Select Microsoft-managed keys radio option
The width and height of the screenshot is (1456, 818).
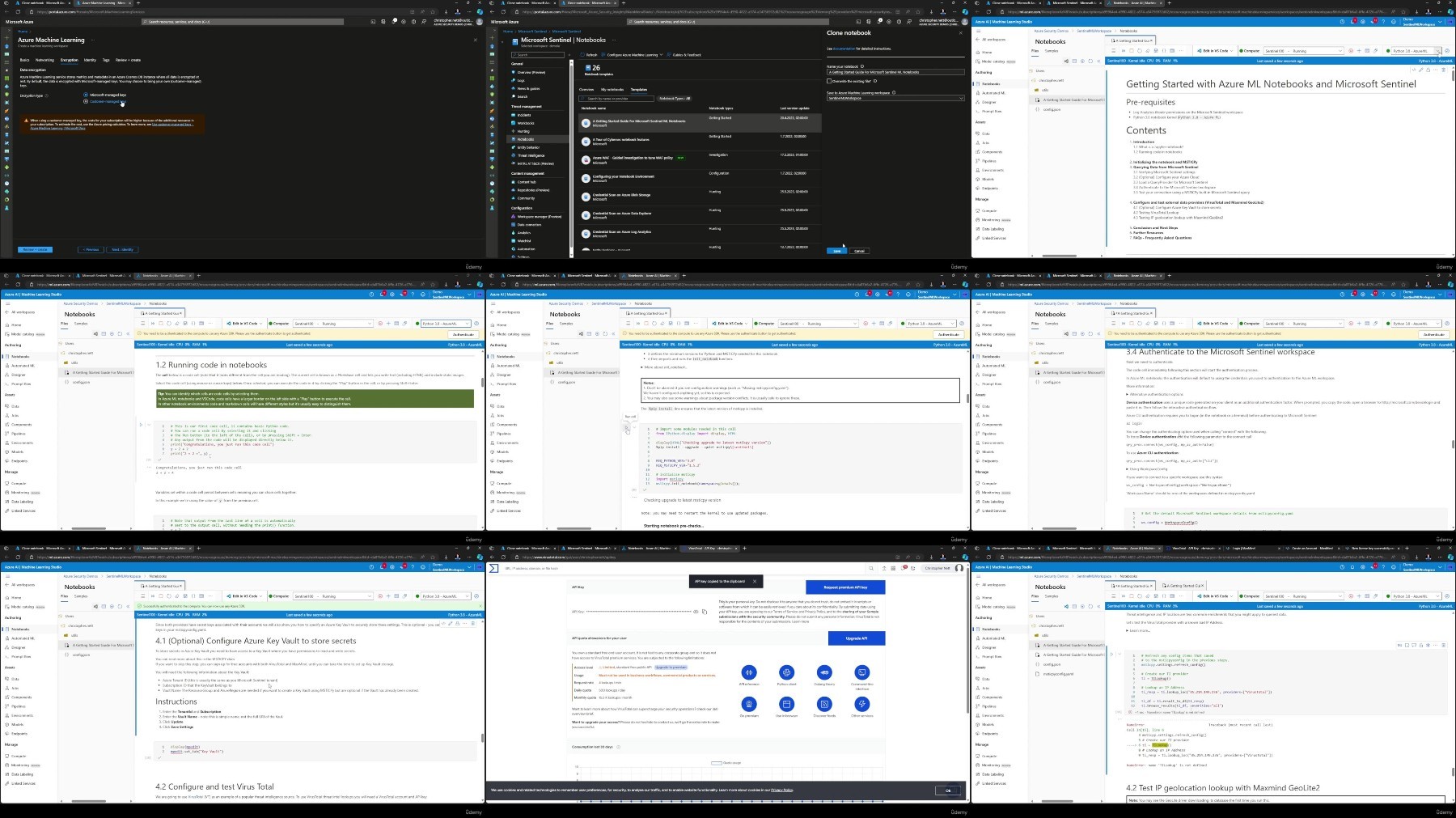pyautogui.click(x=86, y=95)
